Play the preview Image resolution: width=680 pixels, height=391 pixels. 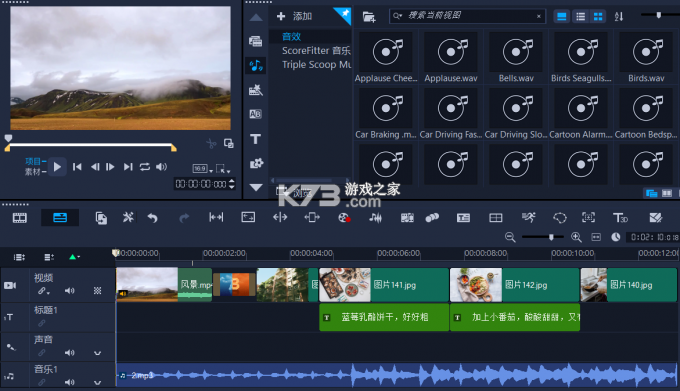point(57,167)
